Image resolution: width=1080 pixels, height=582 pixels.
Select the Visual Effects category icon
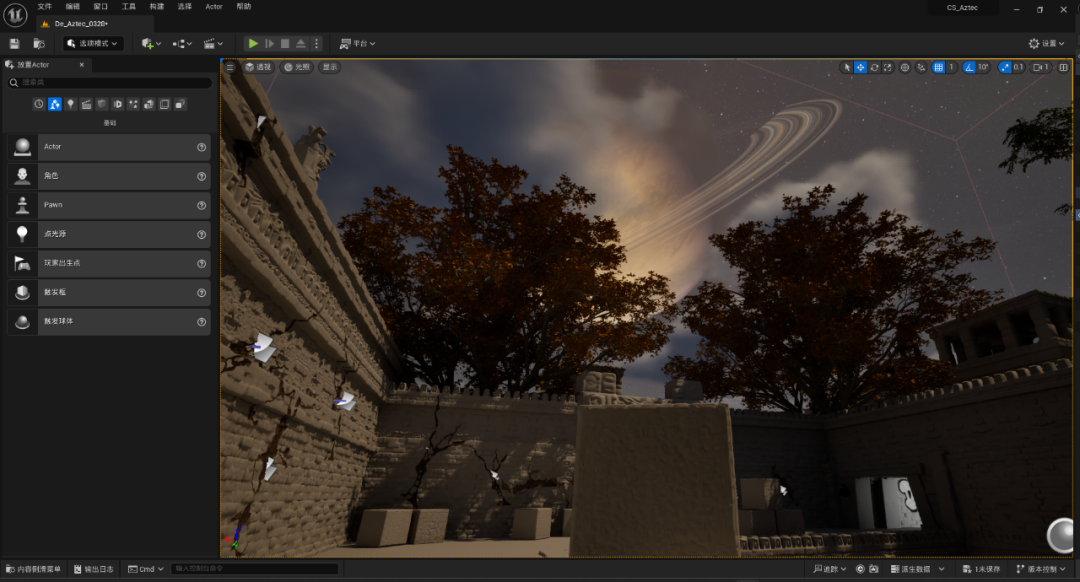pyautogui.click(x=102, y=104)
